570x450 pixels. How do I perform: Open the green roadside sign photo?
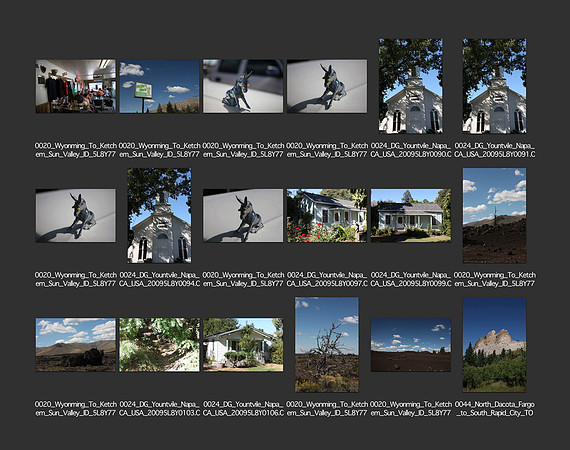(x=159, y=86)
